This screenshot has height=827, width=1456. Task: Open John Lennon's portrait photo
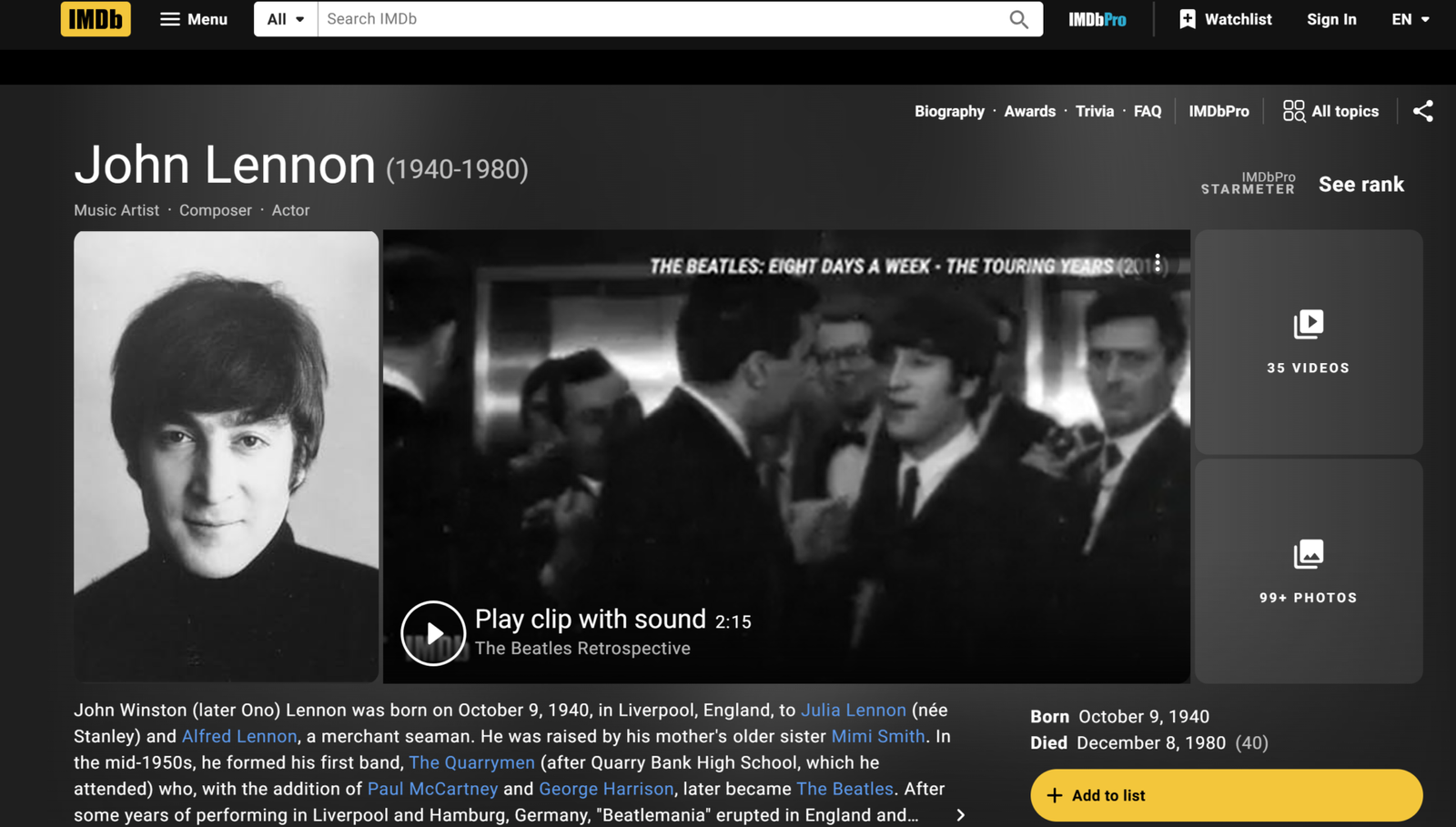point(226,456)
